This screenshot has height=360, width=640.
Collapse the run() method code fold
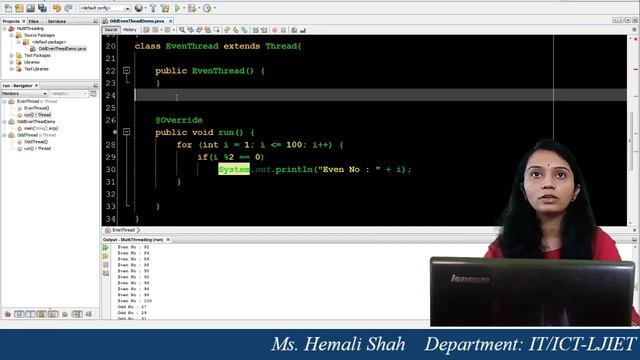coord(127,132)
